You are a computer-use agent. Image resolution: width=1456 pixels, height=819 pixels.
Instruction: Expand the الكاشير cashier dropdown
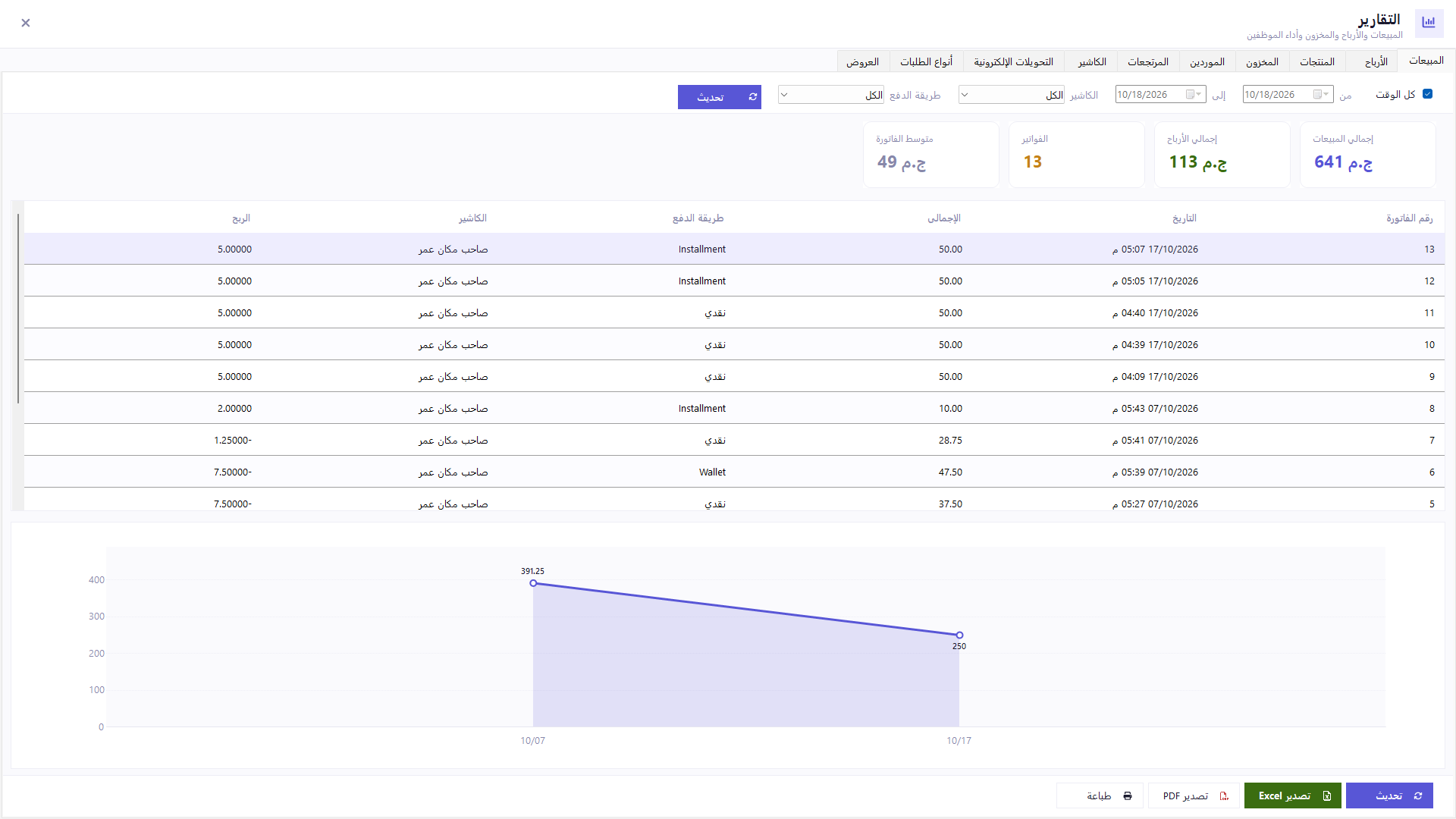tap(1012, 95)
